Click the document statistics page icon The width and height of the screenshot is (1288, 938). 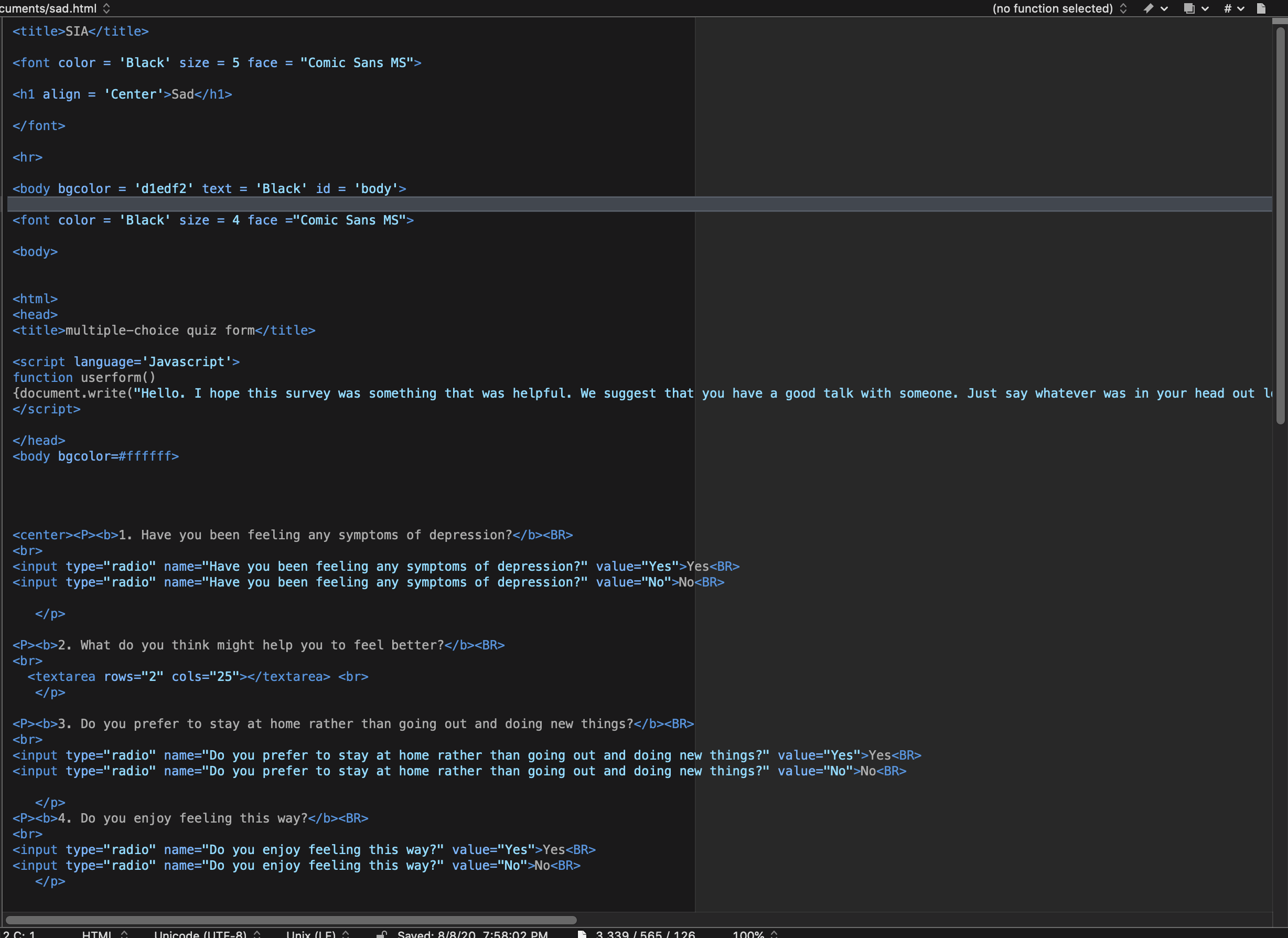(582, 934)
